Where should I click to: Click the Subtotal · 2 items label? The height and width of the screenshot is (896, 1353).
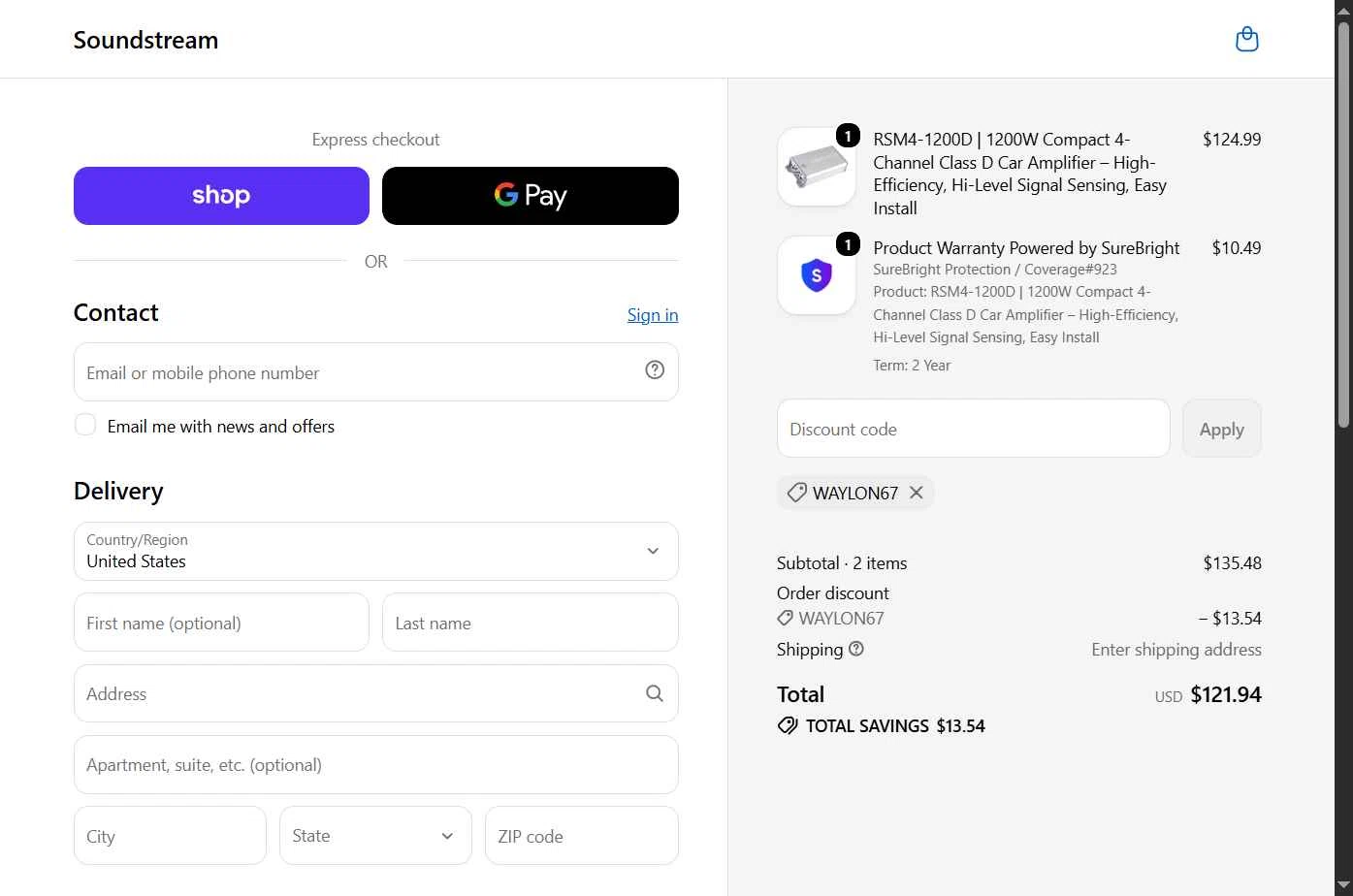pos(842,563)
